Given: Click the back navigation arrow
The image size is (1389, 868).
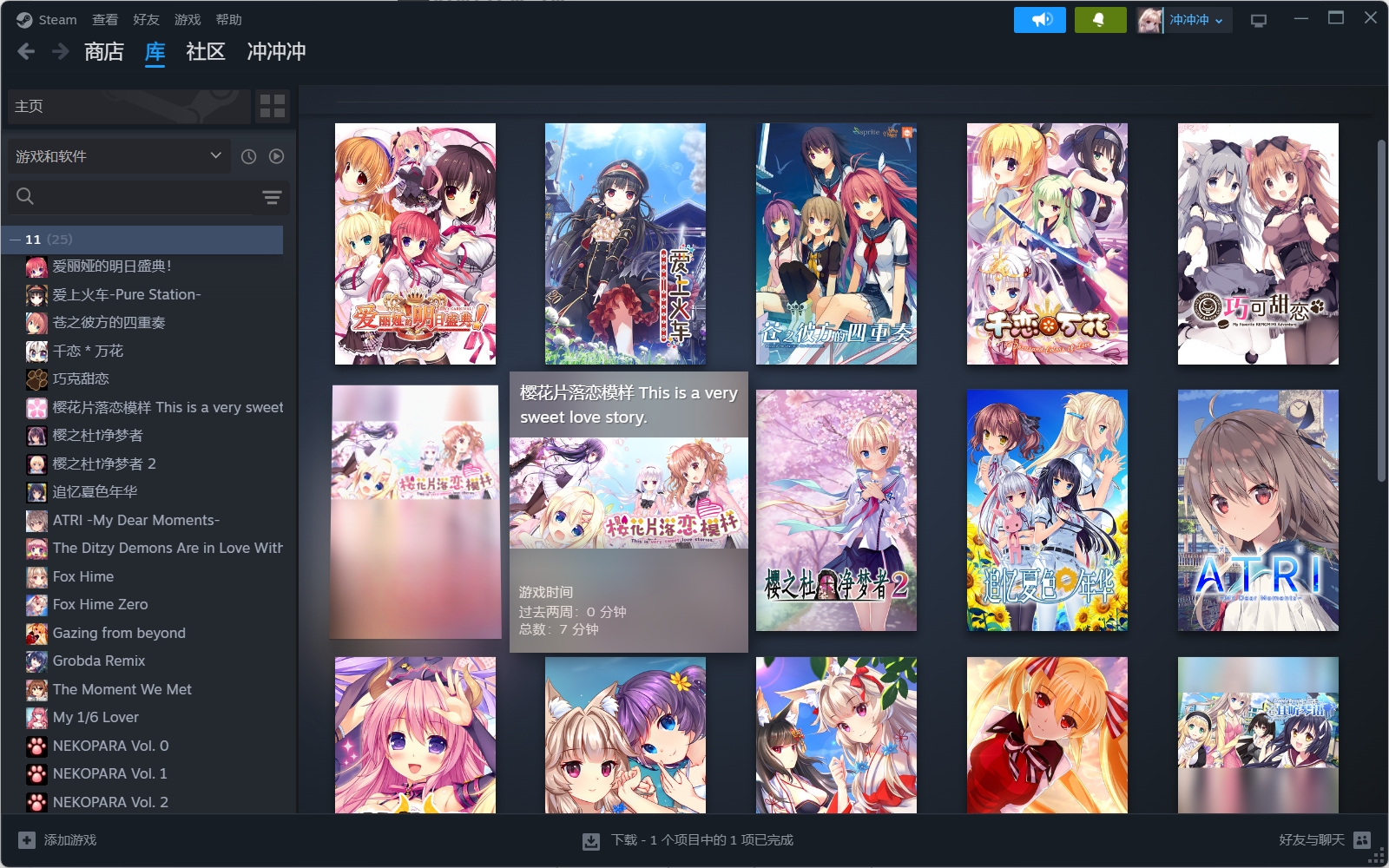Looking at the screenshot, I should (x=26, y=52).
